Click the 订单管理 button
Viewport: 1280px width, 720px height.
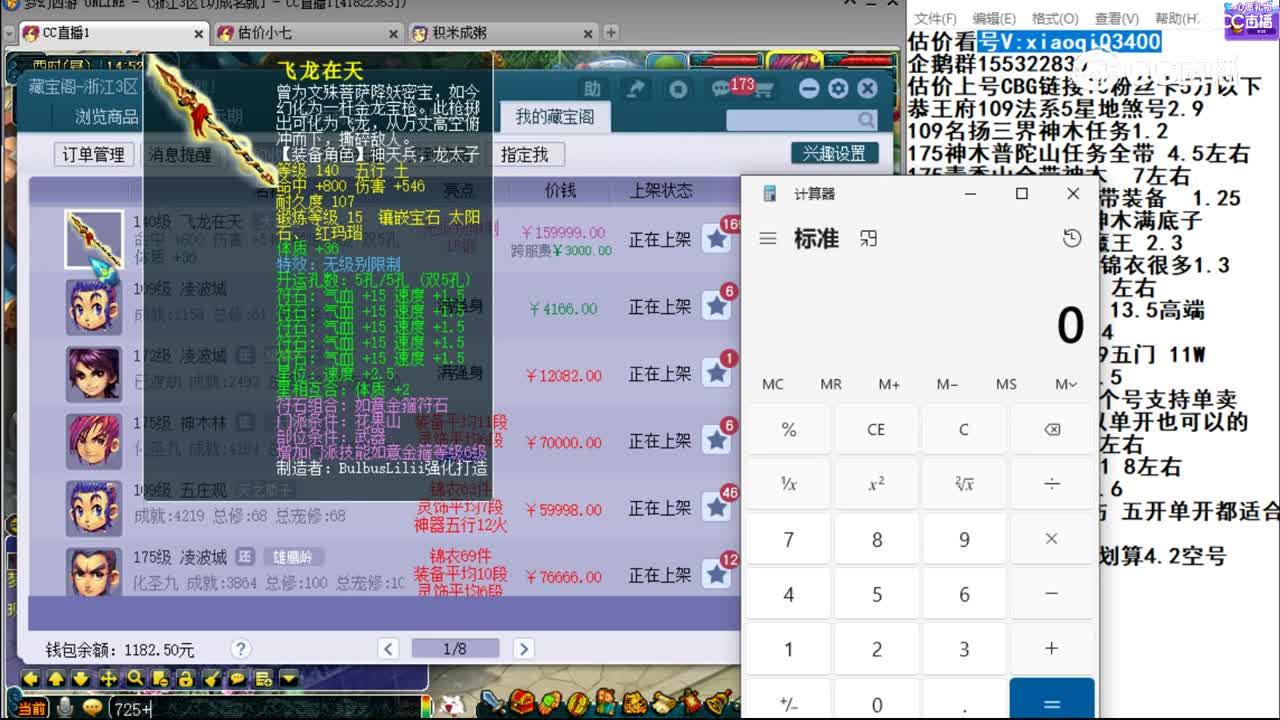click(93, 154)
